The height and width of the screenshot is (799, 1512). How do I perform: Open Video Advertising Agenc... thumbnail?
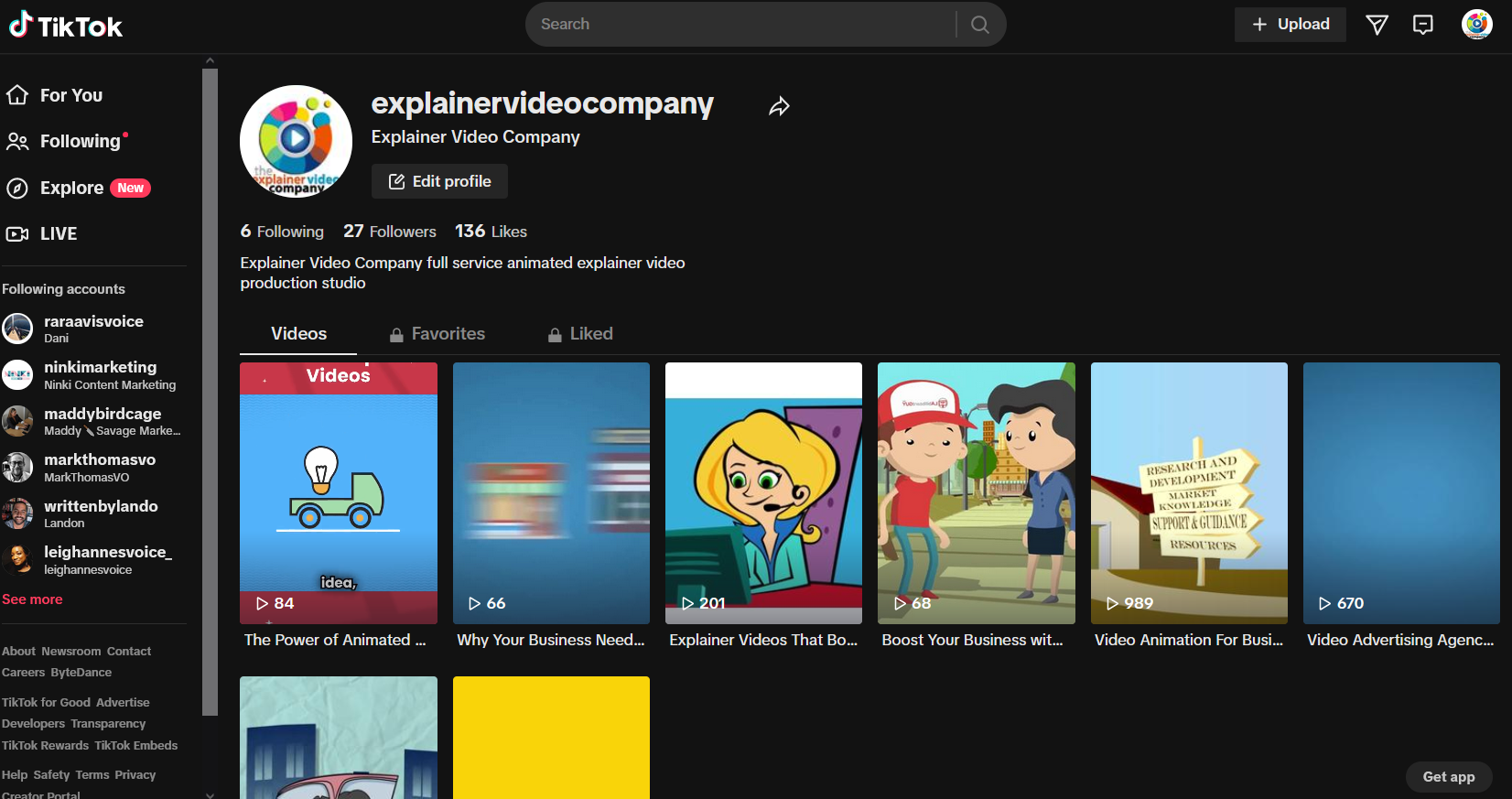pyautogui.click(x=1401, y=493)
